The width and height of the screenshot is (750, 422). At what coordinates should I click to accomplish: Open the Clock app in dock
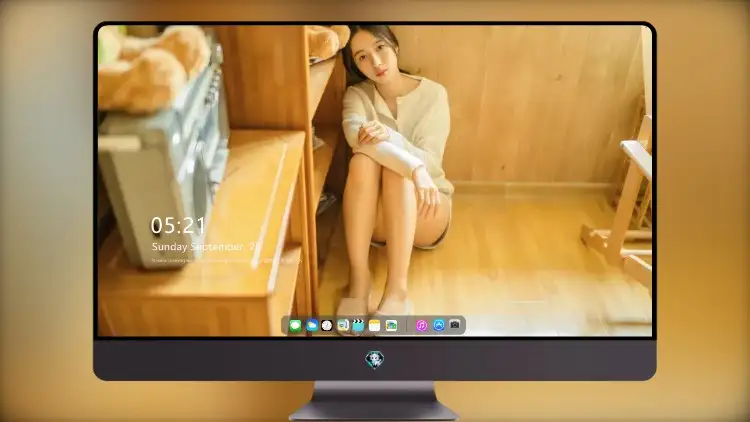[x=327, y=325]
